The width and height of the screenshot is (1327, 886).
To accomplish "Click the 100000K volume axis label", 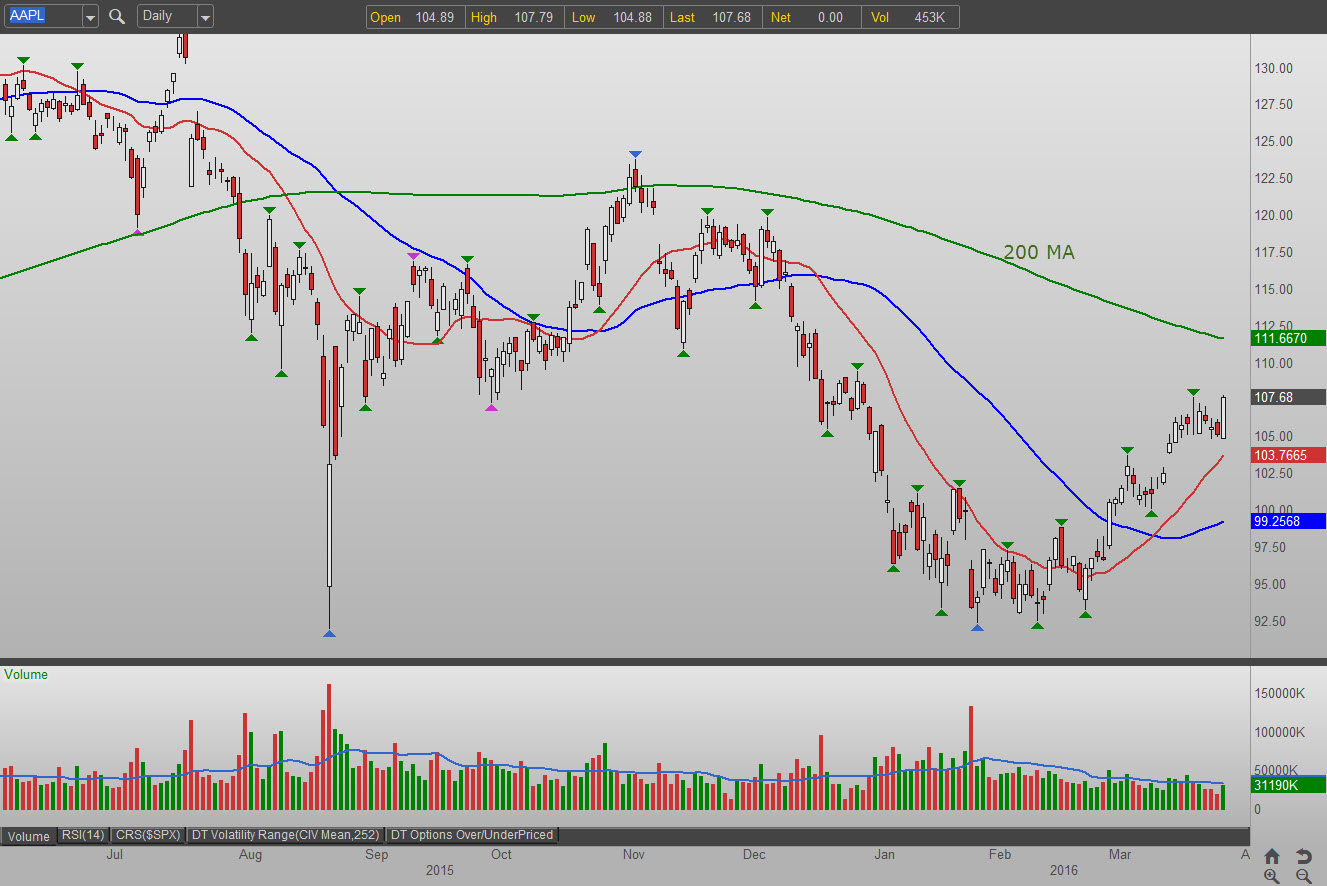I will click(x=1279, y=733).
